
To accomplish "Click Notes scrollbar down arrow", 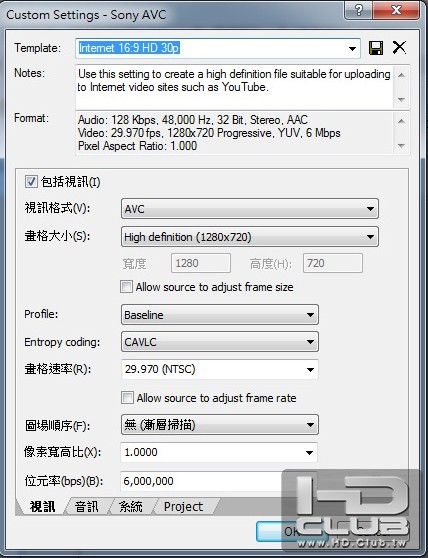I will (401, 100).
